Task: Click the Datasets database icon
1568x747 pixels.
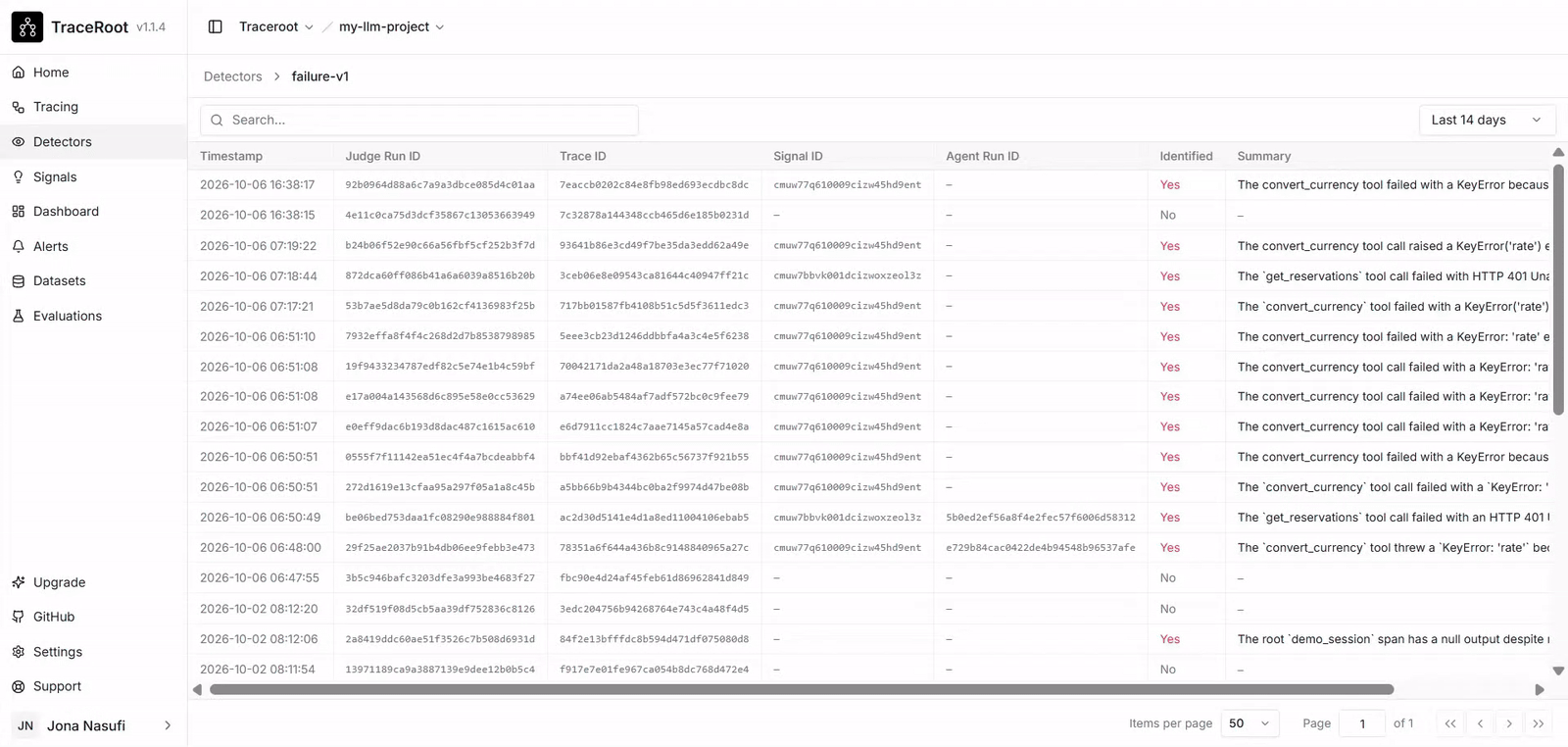Action: pyautogui.click(x=19, y=281)
